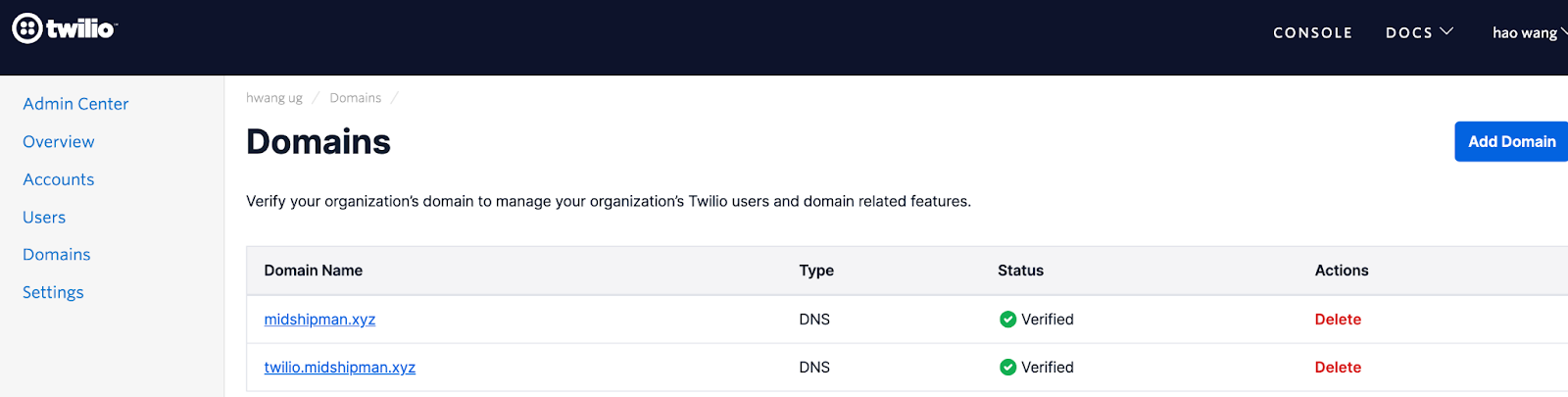Open Overview in the sidebar
Screen dimensions: 1568x397
59,142
